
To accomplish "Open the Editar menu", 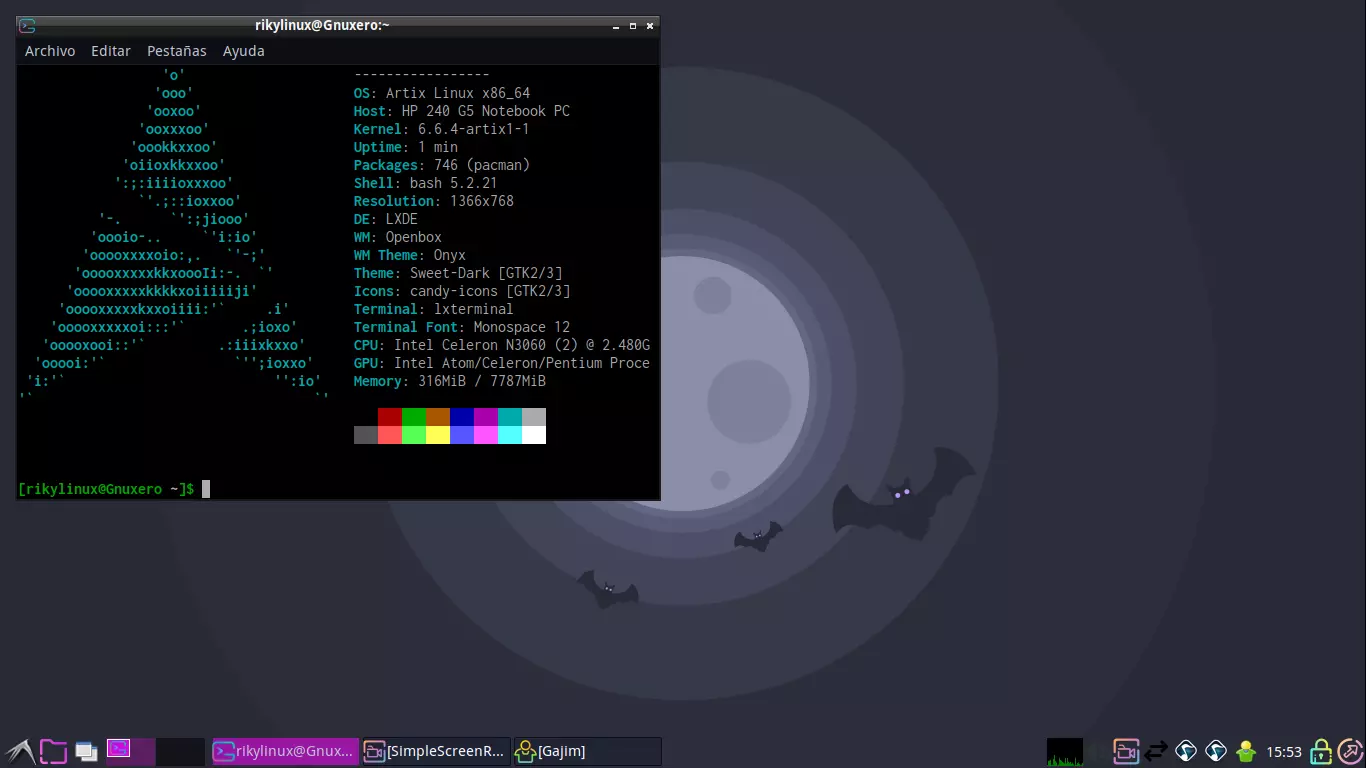I will pos(111,51).
